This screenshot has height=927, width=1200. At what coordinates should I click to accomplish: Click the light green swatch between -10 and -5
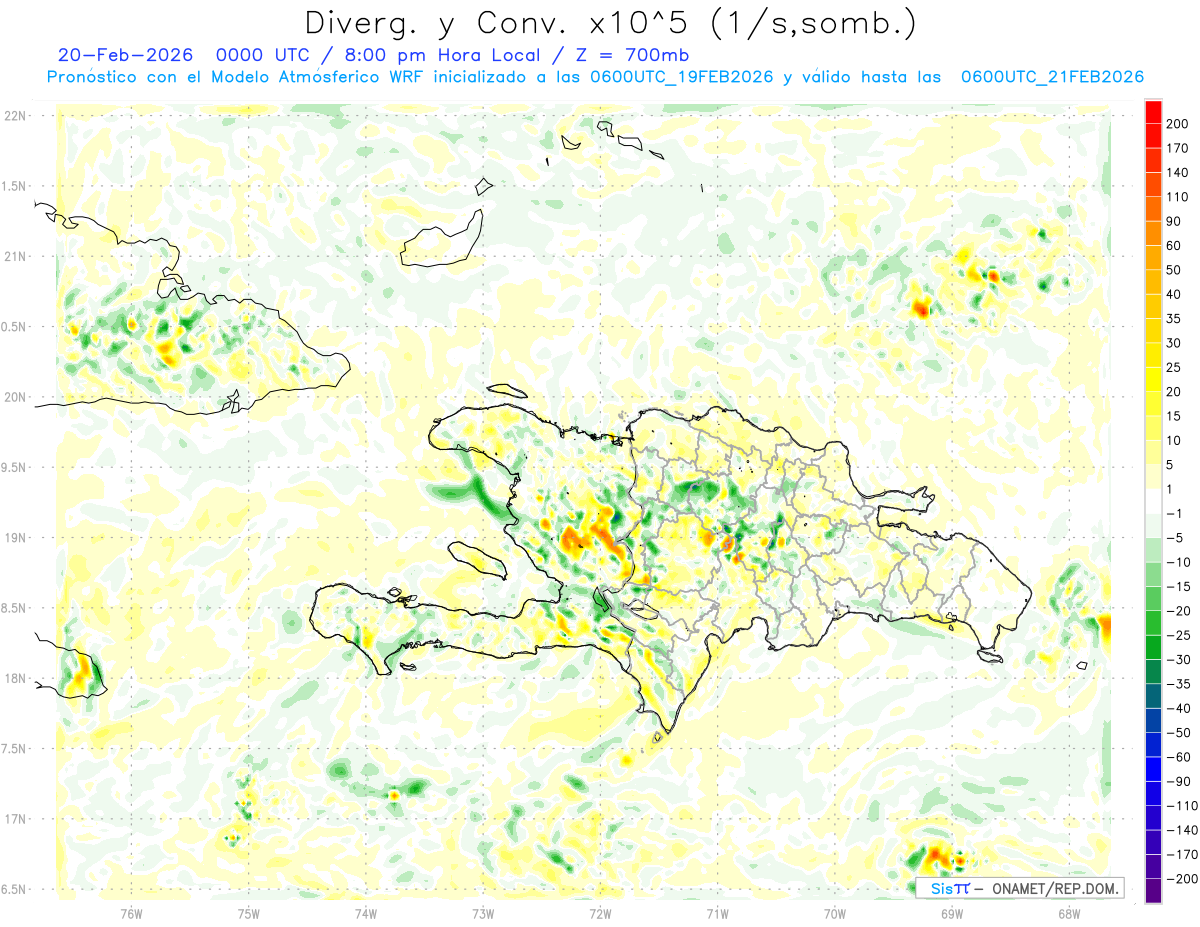[1154, 550]
